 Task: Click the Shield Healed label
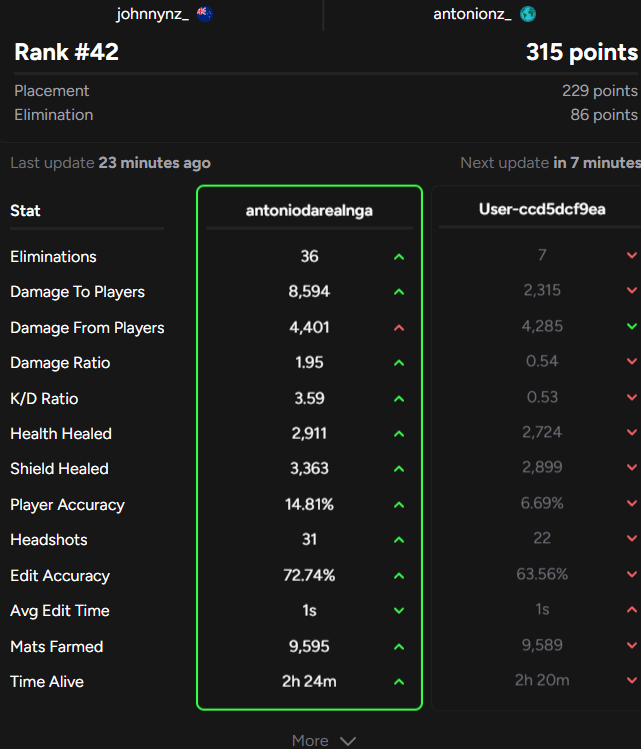click(59, 469)
